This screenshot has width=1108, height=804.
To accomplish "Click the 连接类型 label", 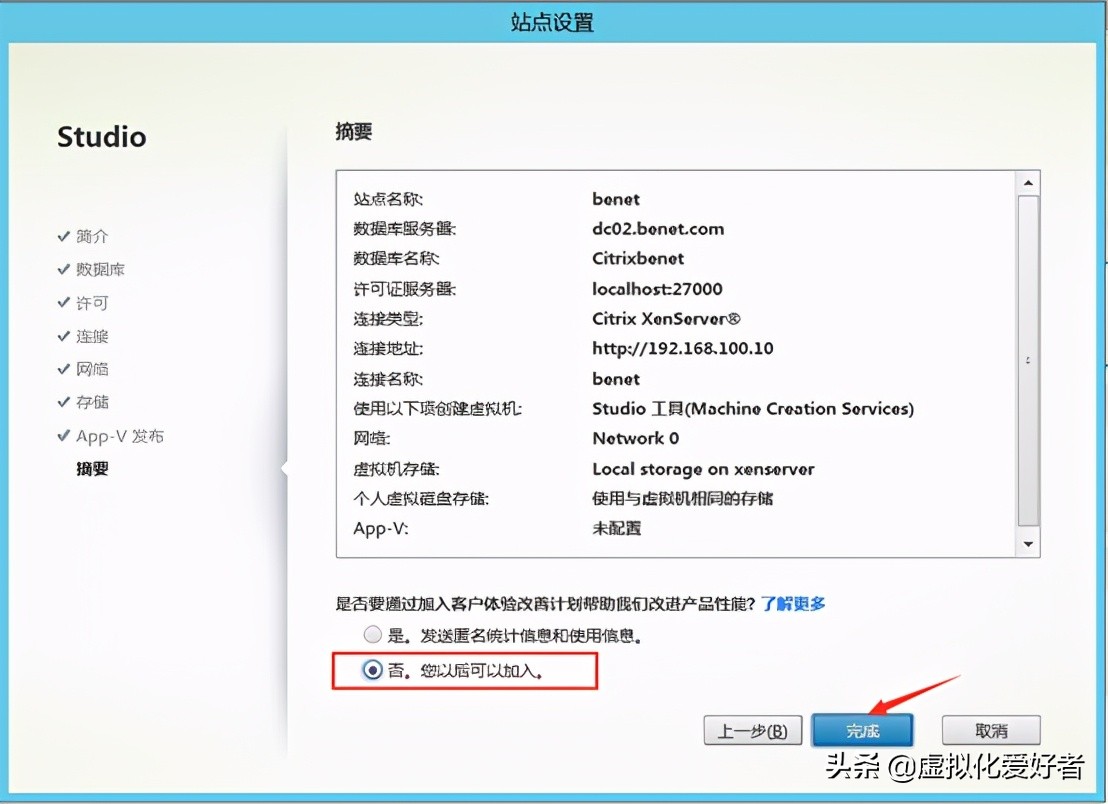I will pos(388,319).
